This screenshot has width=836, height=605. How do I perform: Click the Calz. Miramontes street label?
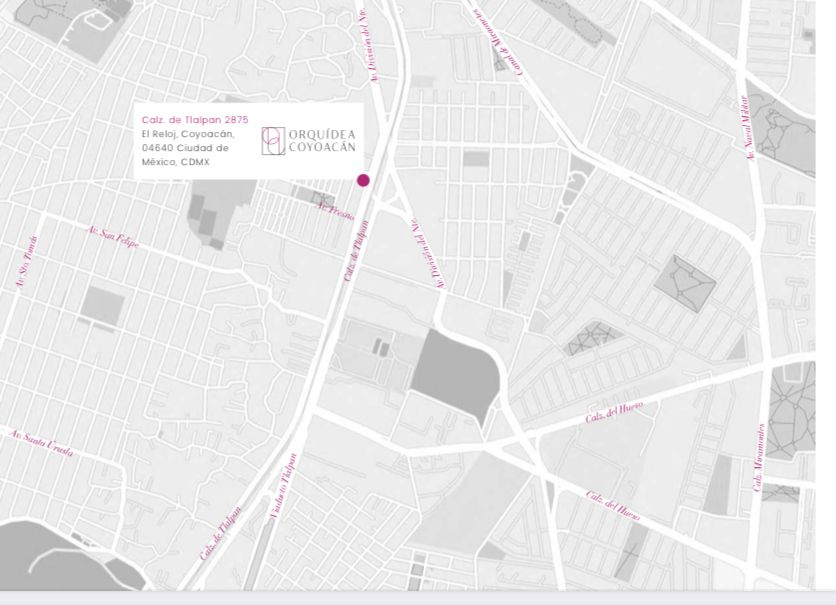tap(758, 456)
